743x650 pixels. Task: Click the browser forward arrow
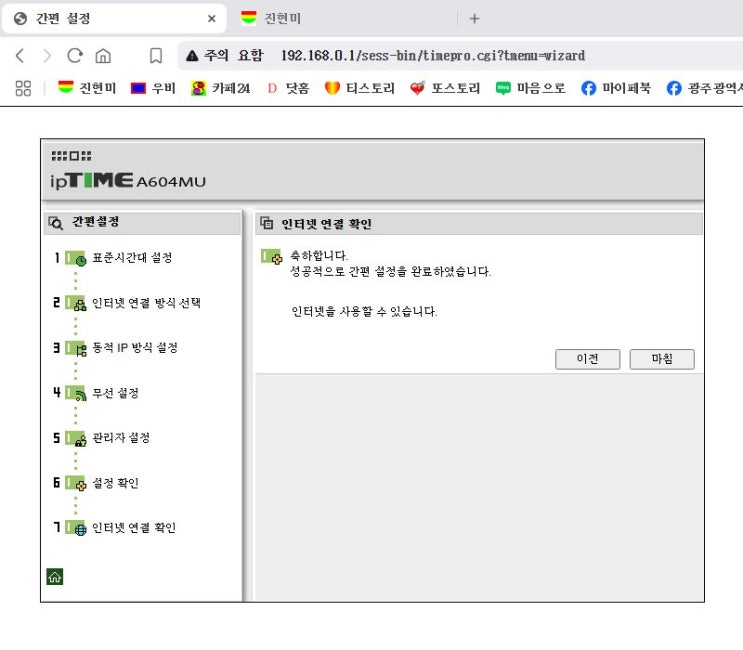pos(46,56)
